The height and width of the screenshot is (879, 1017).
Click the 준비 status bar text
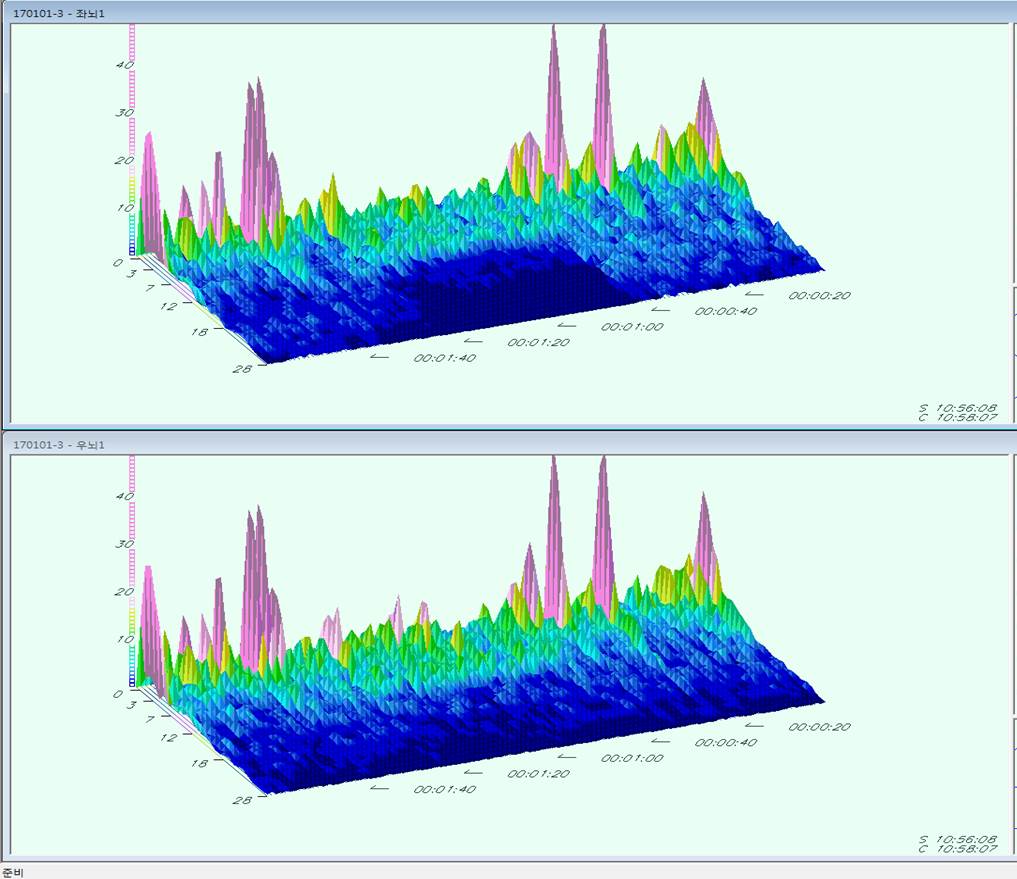(13, 872)
